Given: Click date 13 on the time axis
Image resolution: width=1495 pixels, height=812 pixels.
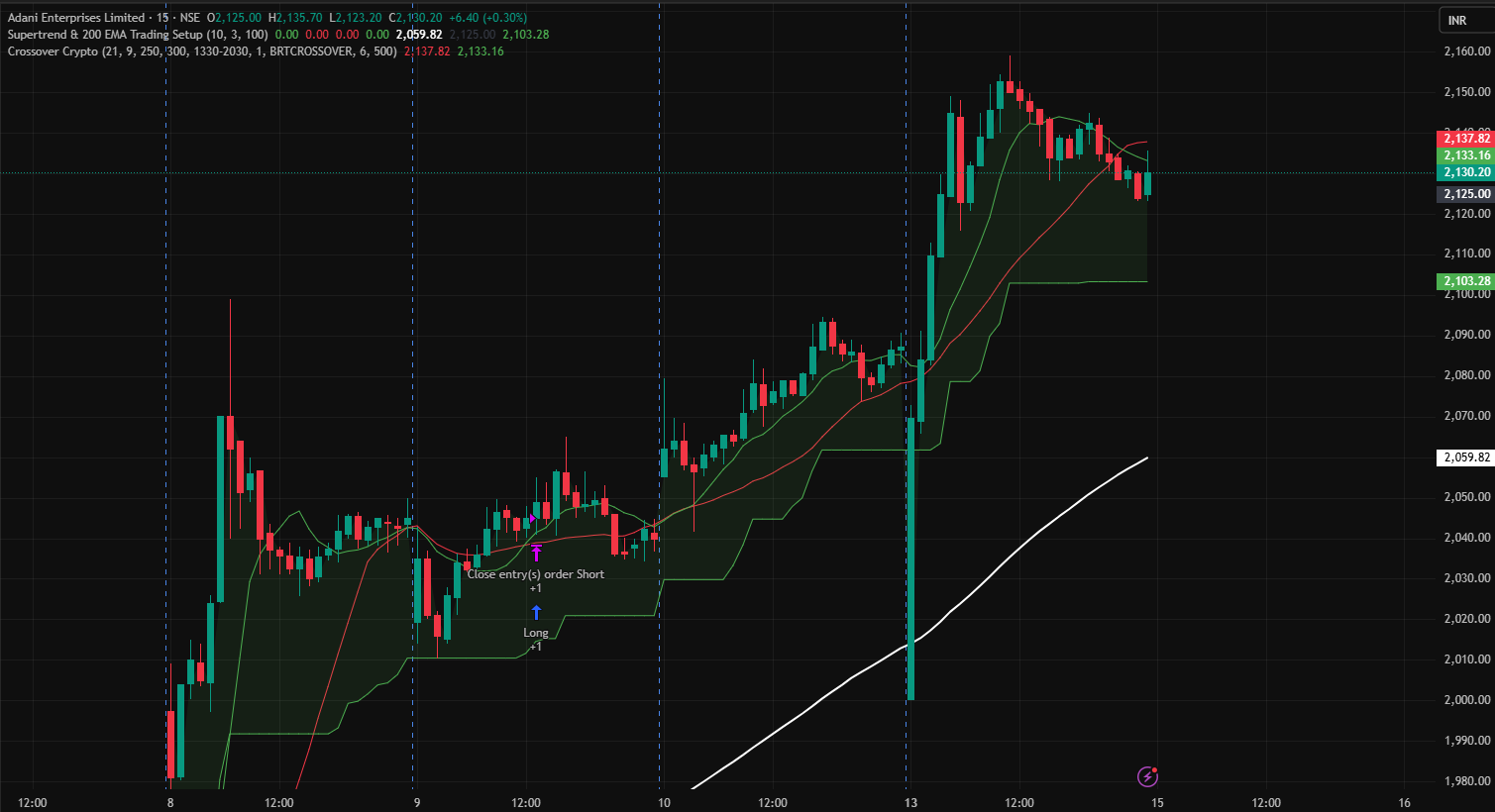Looking at the screenshot, I should [x=908, y=802].
